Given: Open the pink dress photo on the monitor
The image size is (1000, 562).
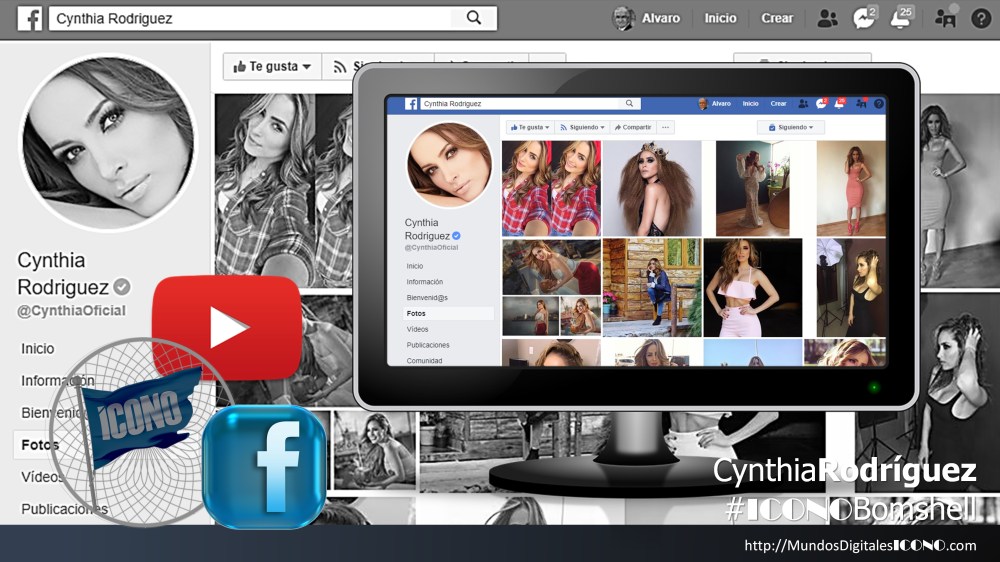Looking at the screenshot, I should coord(851,188).
